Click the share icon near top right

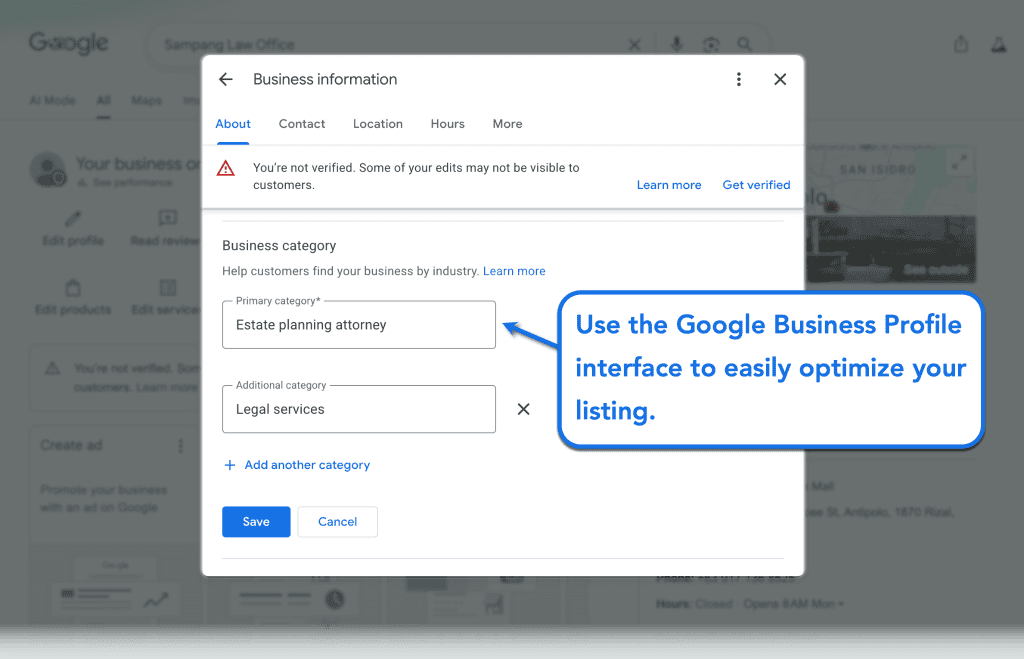961,44
